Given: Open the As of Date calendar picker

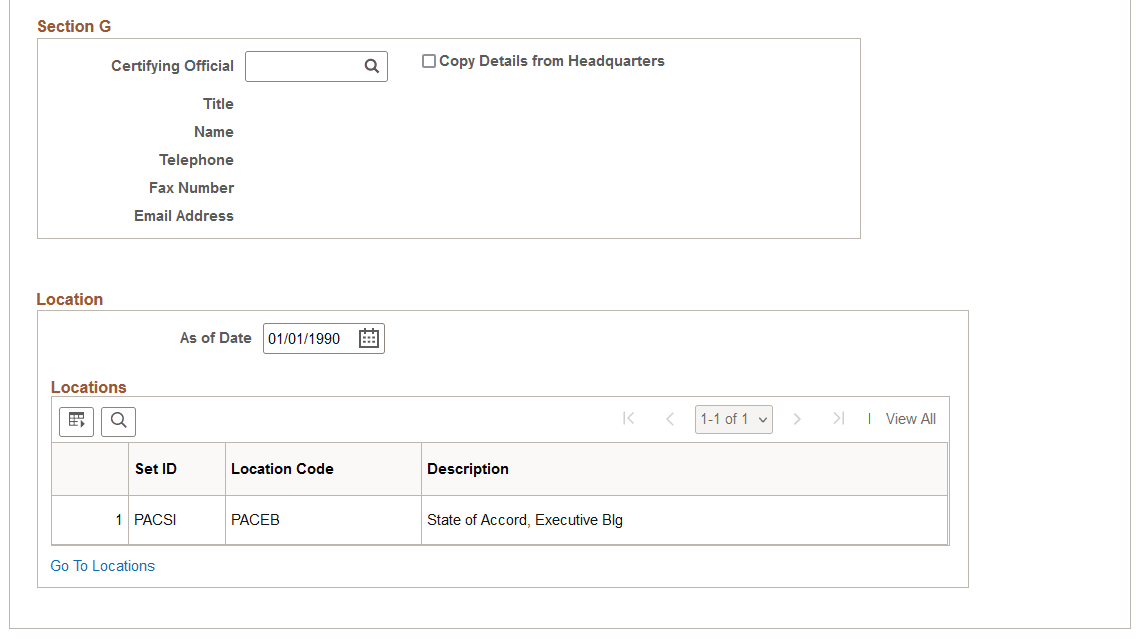Looking at the screenshot, I should (368, 338).
